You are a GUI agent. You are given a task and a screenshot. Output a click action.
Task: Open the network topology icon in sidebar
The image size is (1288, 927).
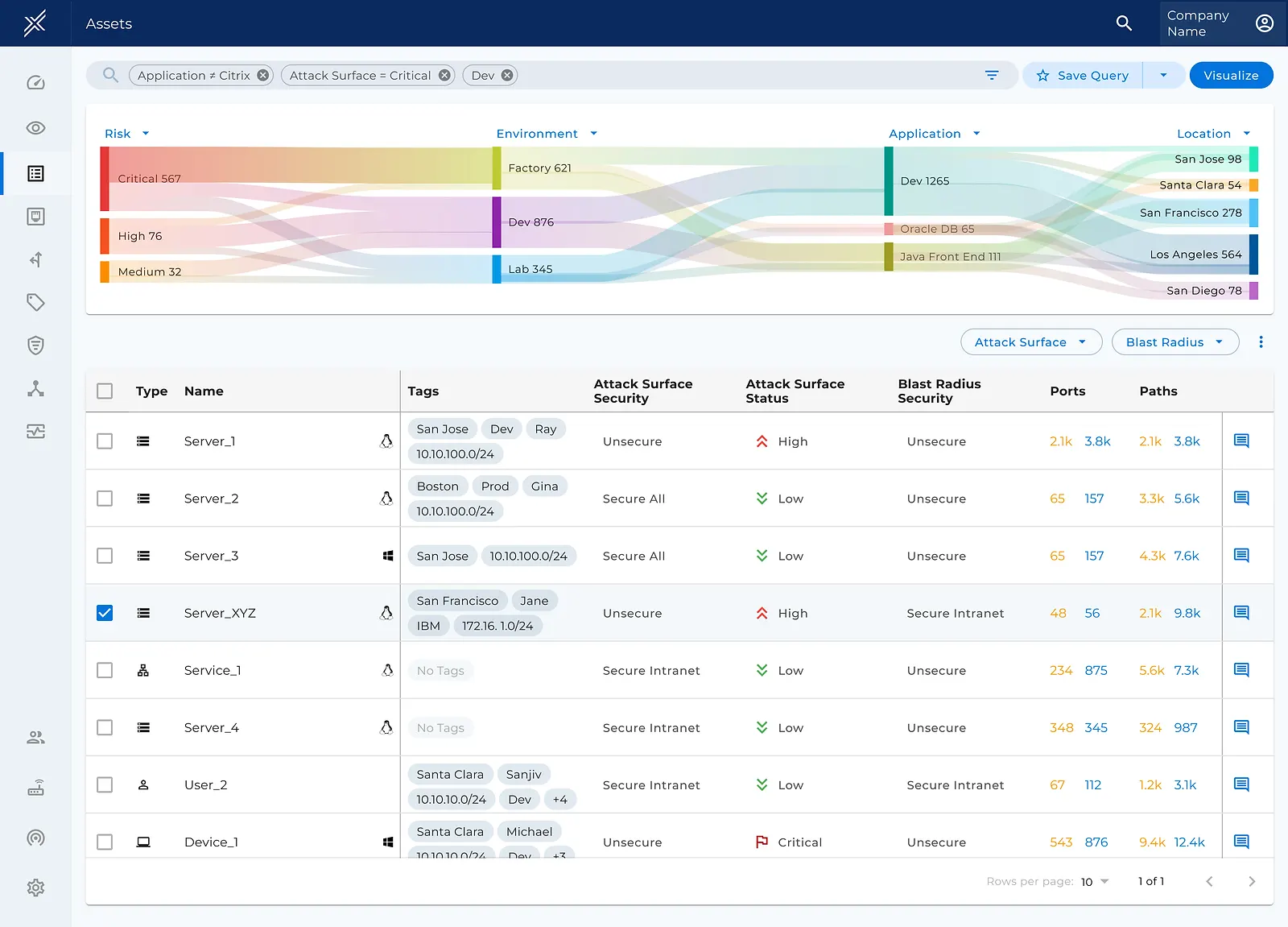click(x=35, y=388)
